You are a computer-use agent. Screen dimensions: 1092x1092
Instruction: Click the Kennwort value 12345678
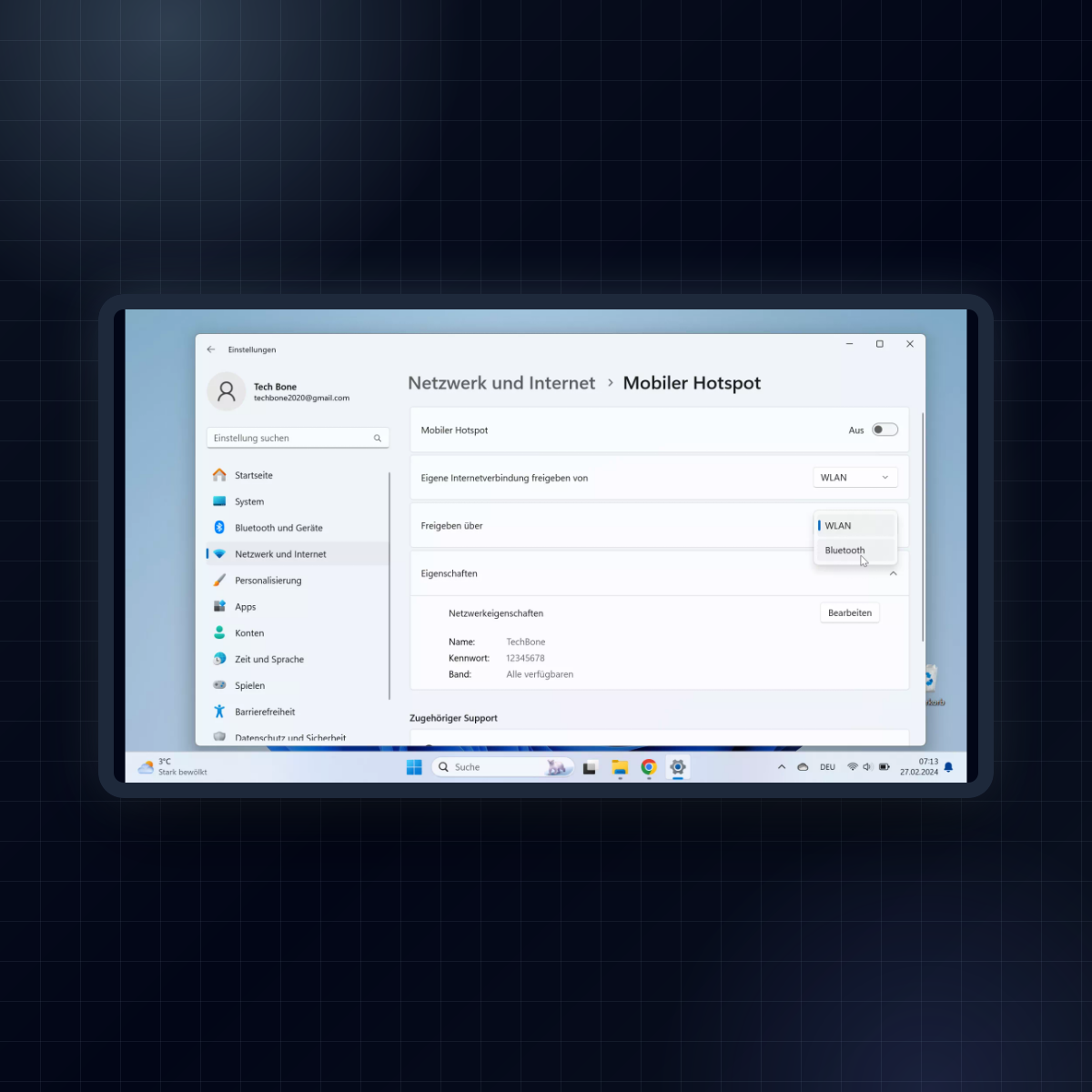tap(525, 659)
